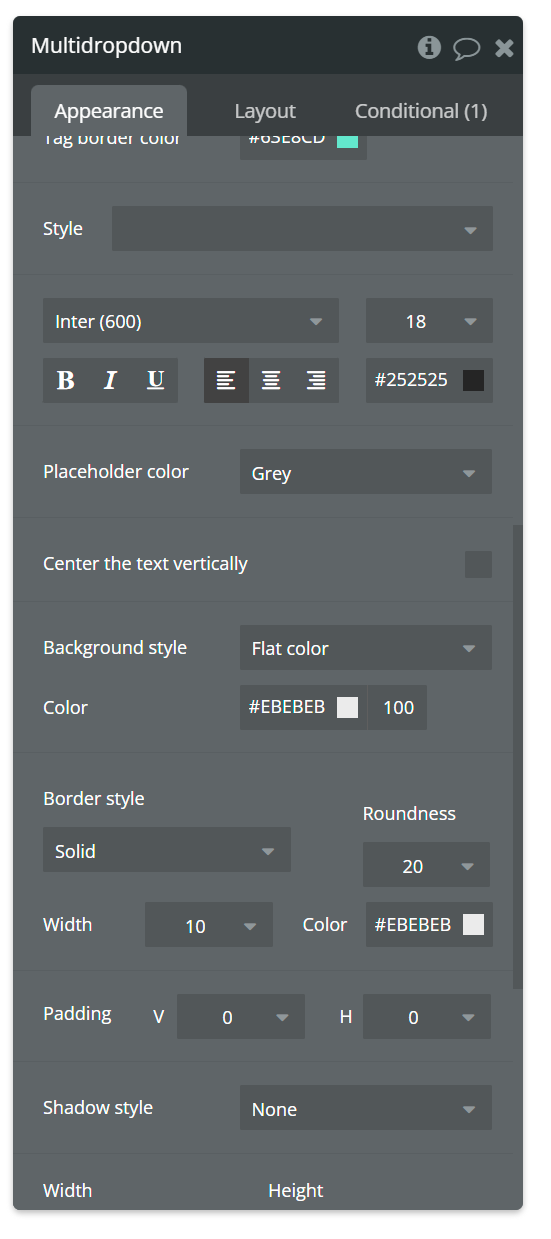
Task: Open the Roundness 20 dropdown
Action: pyautogui.click(x=426, y=865)
